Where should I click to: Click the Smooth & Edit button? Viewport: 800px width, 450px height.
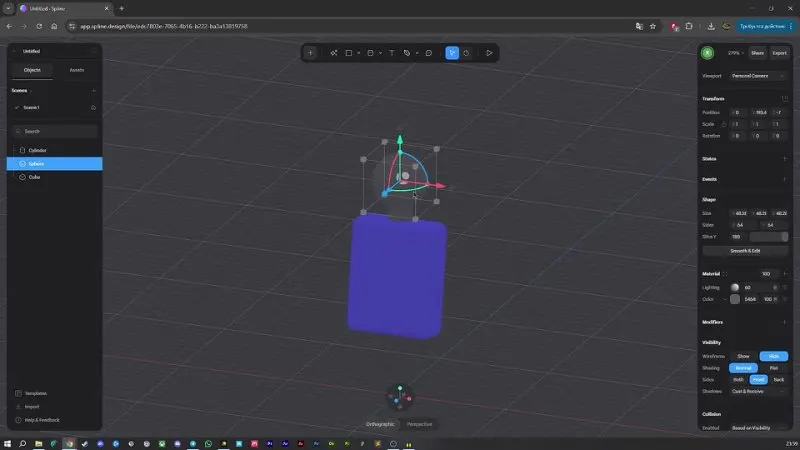click(x=745, y=251)
